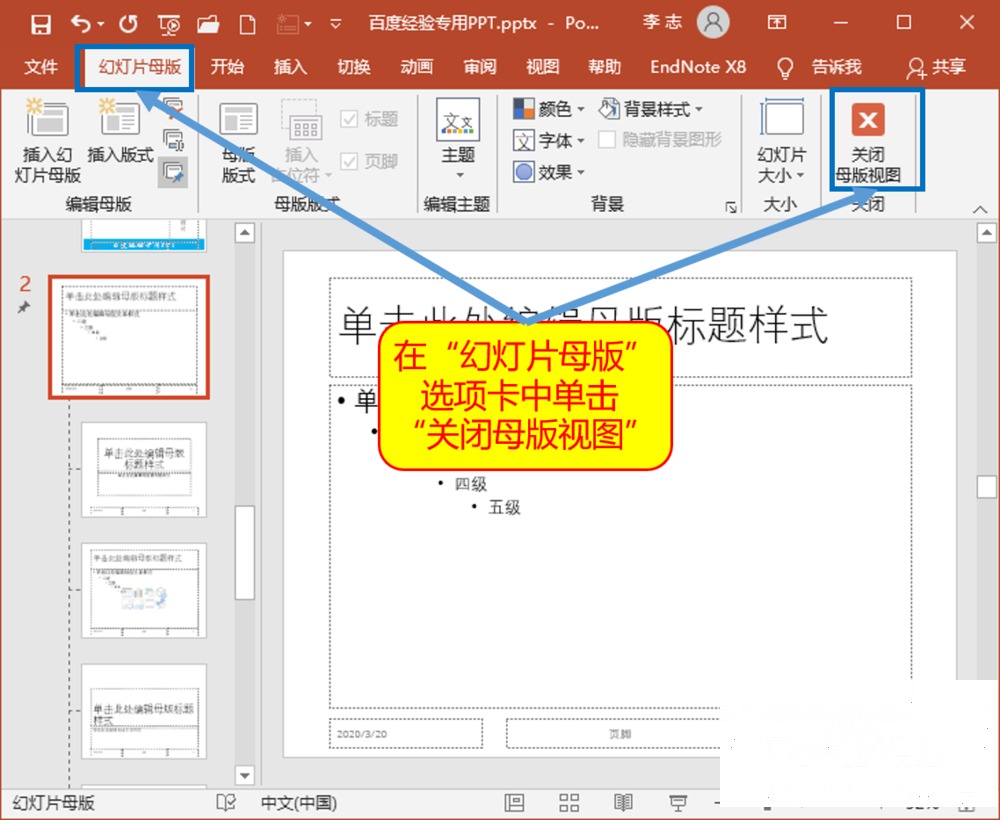Toggle the 页脚 checkbox

pos(369,161)
